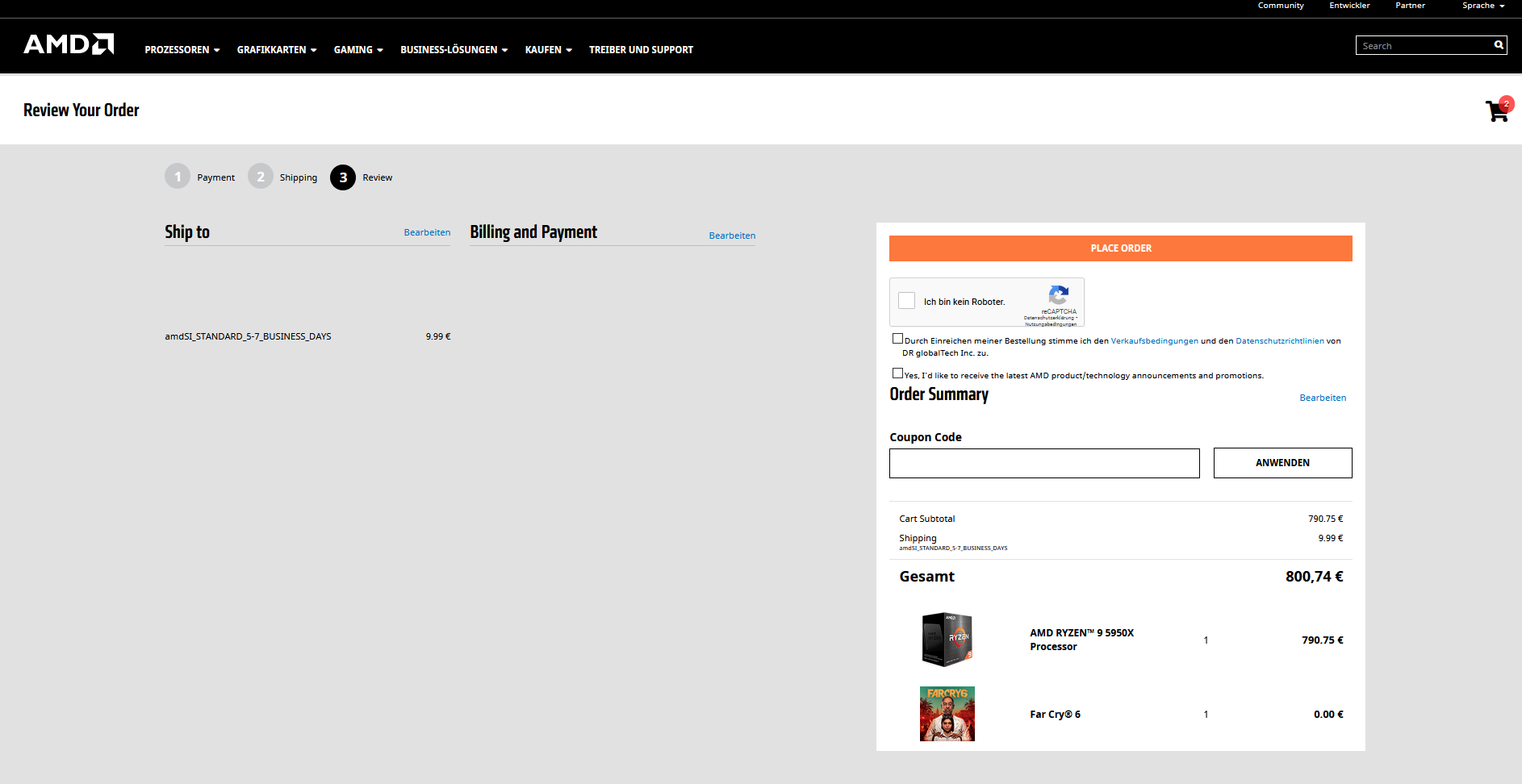Opt in to AMD promotions checkbox
1522x784 pixels.
pyautogui.click(x=897, y=373)
